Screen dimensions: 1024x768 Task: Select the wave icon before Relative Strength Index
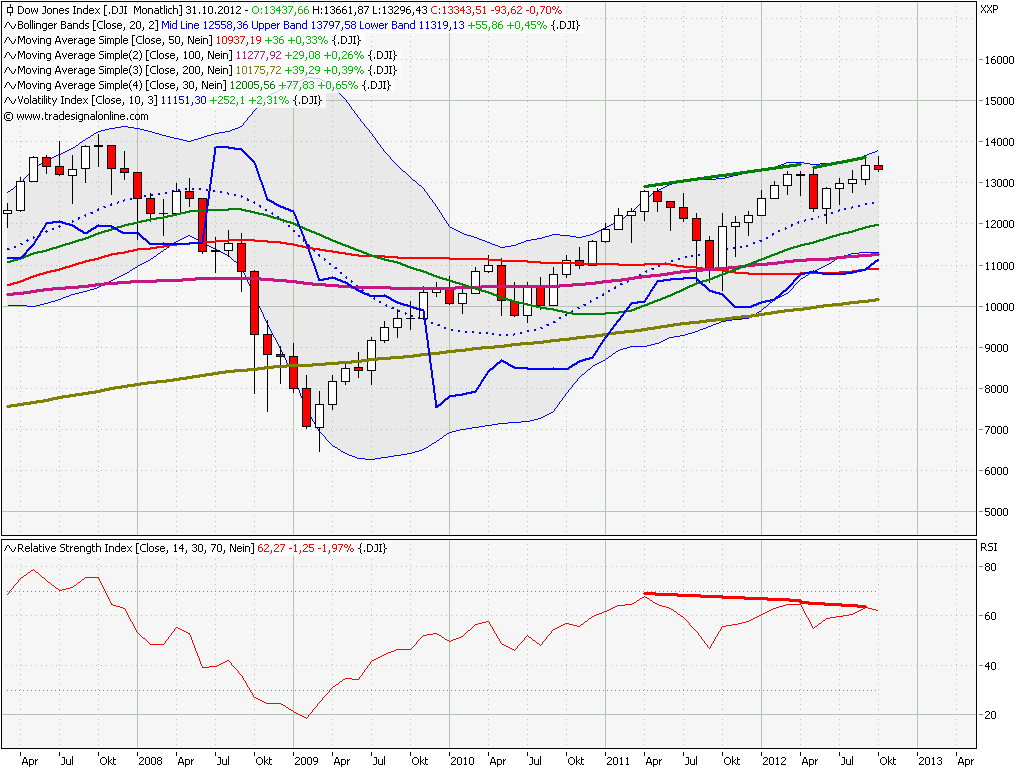click(8, 547)
